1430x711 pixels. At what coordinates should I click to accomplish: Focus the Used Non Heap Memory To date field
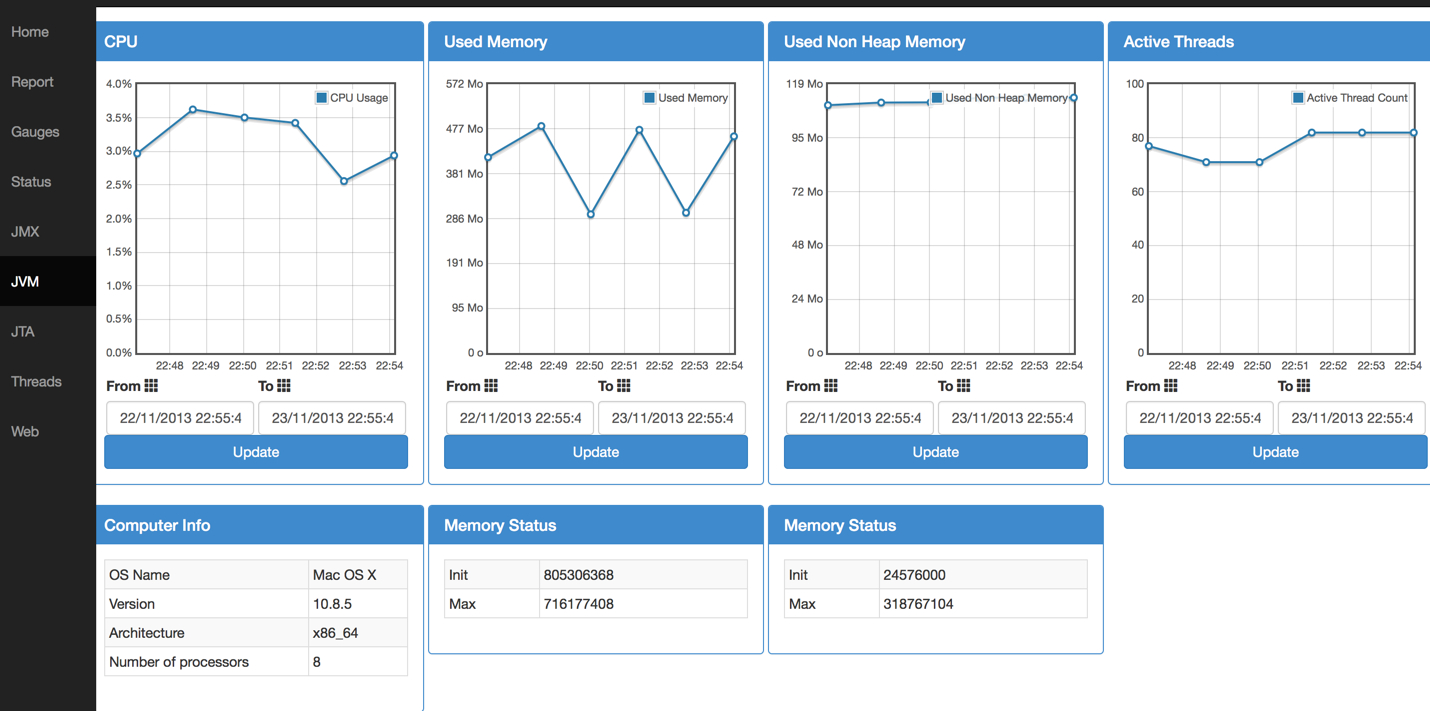tap(1012, 418)
